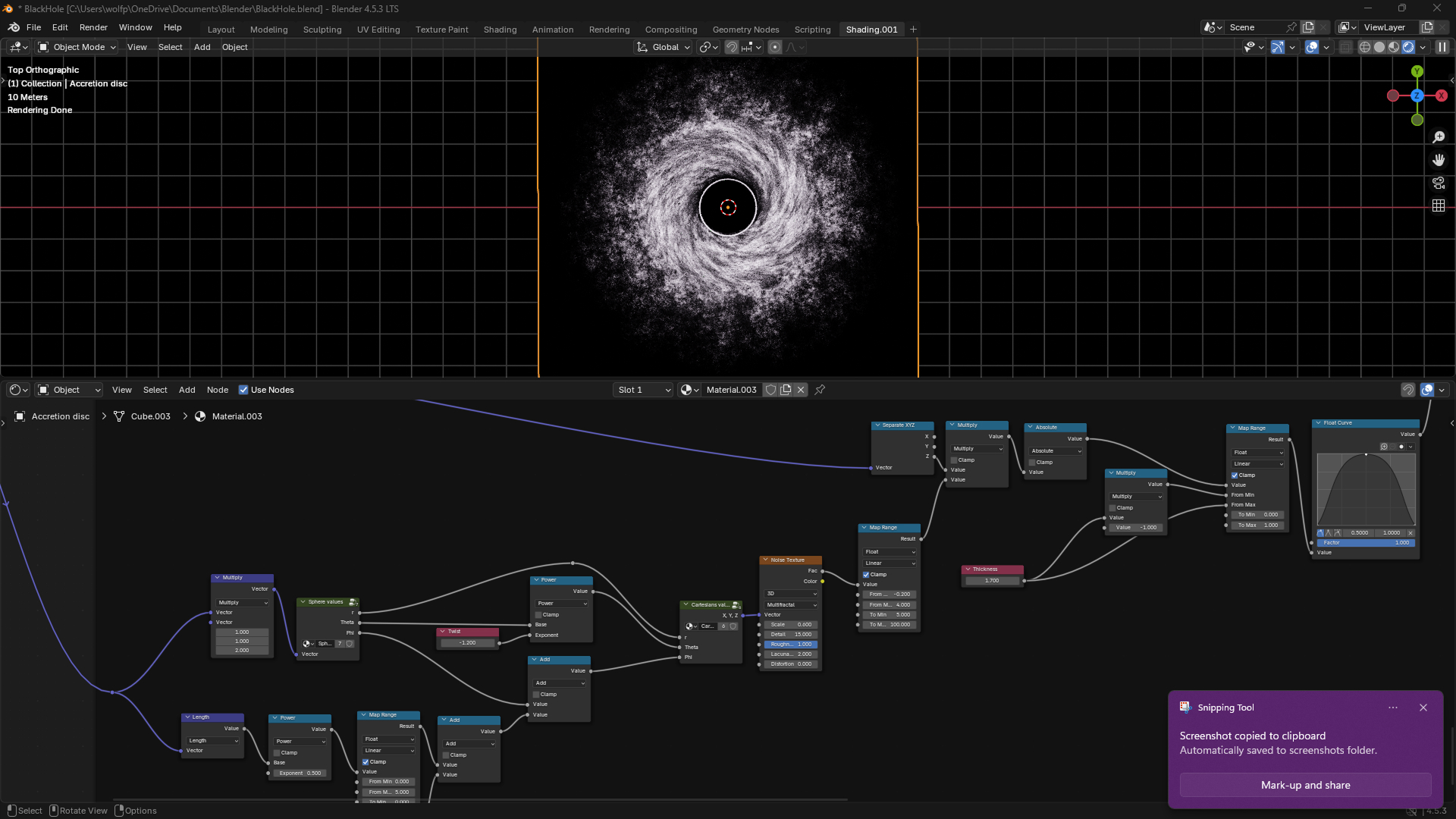This screenshot has height=819, width=1456.
Task: Click the Factor slider in the Float Curve node
Action: coord(1365,543)
